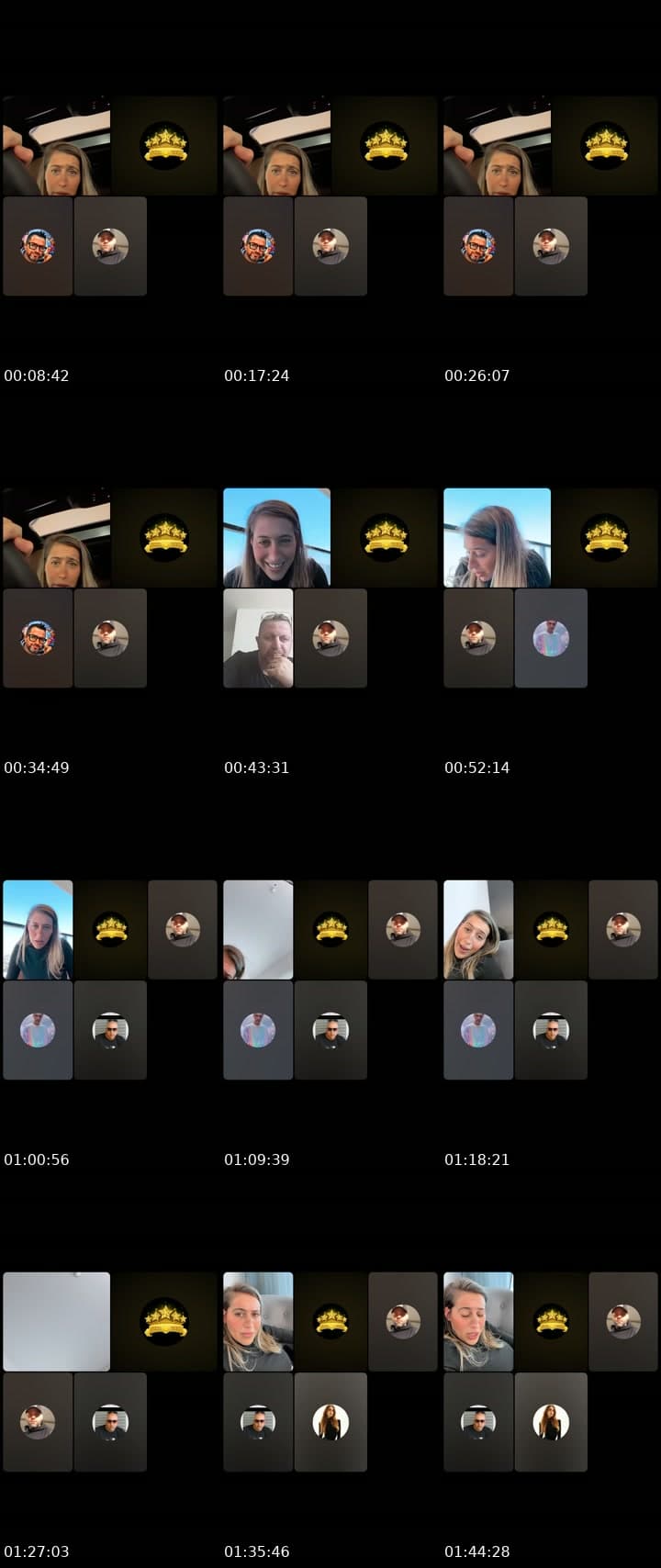Click the timestamp text 00:26:07

[477, 375]
